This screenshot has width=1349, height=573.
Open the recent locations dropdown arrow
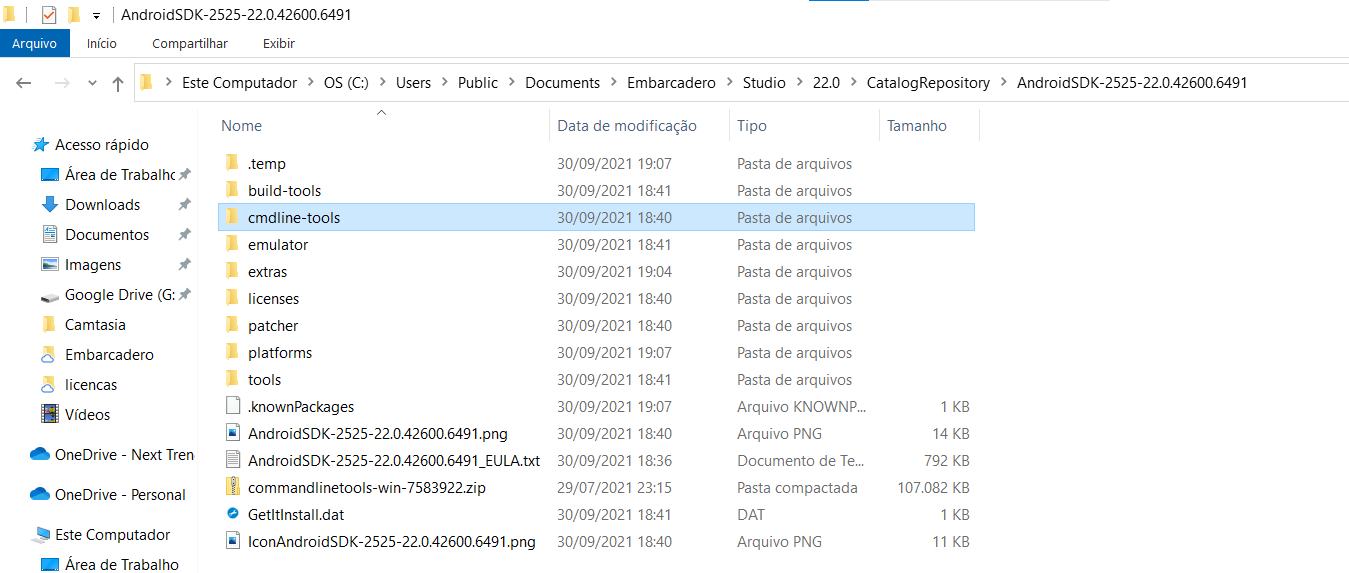pos(92,84)
